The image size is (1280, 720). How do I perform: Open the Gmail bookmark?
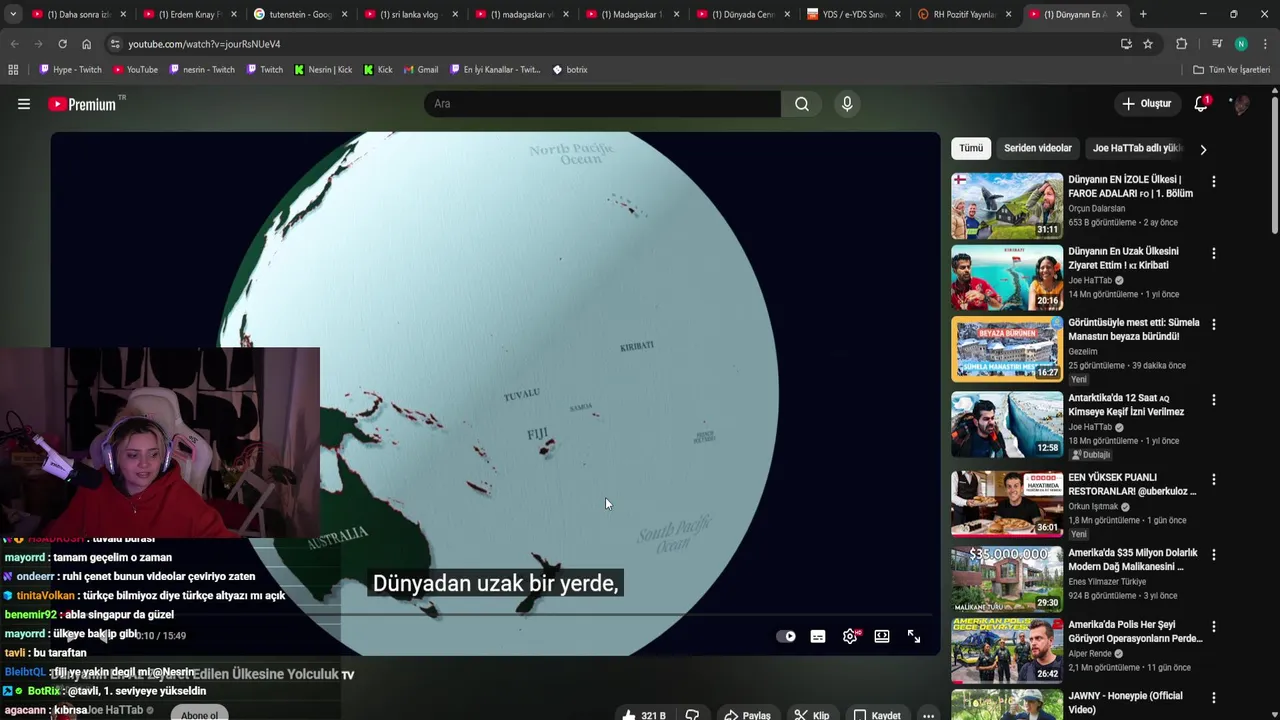(x=421, y=70)
